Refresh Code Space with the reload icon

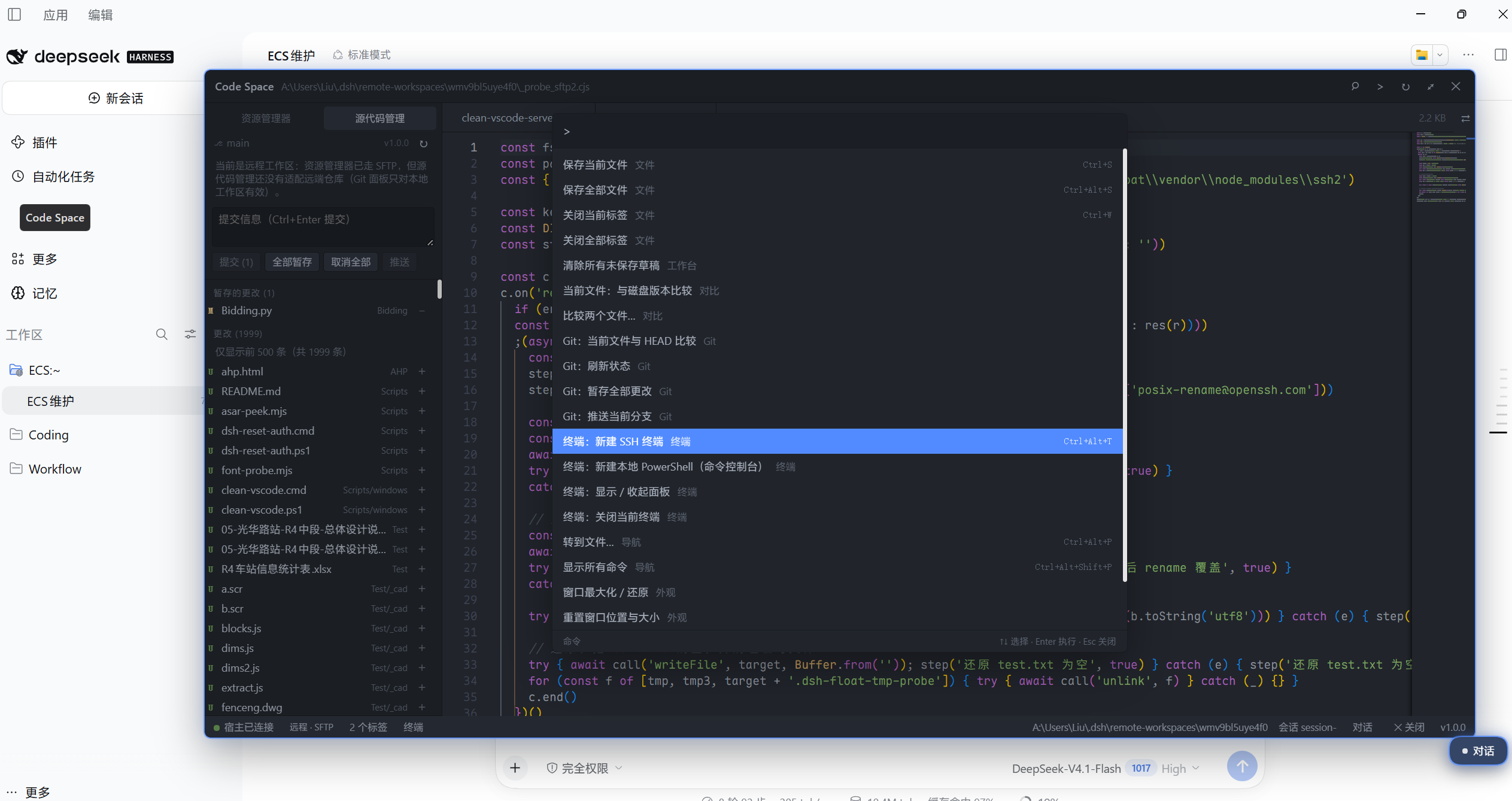click(1405, 87)
